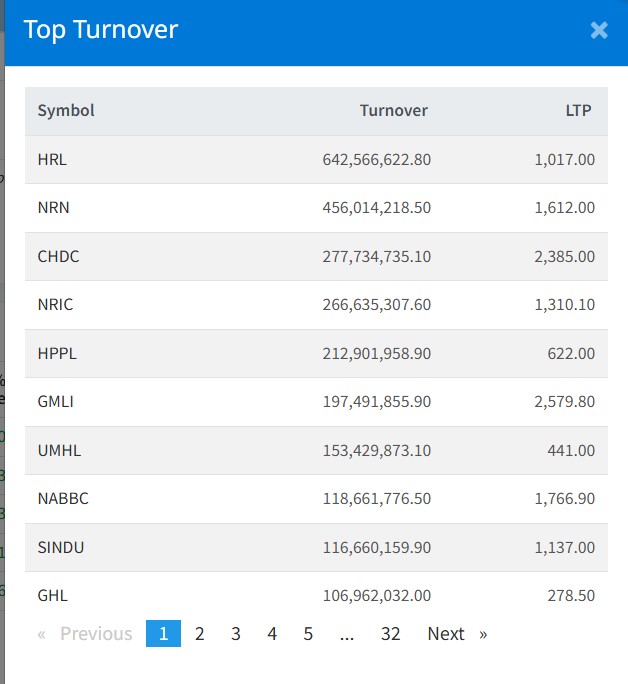Select the HRL symbol row
The height and width of the screenshot is (684, 628).
click(x=53, y=159)
